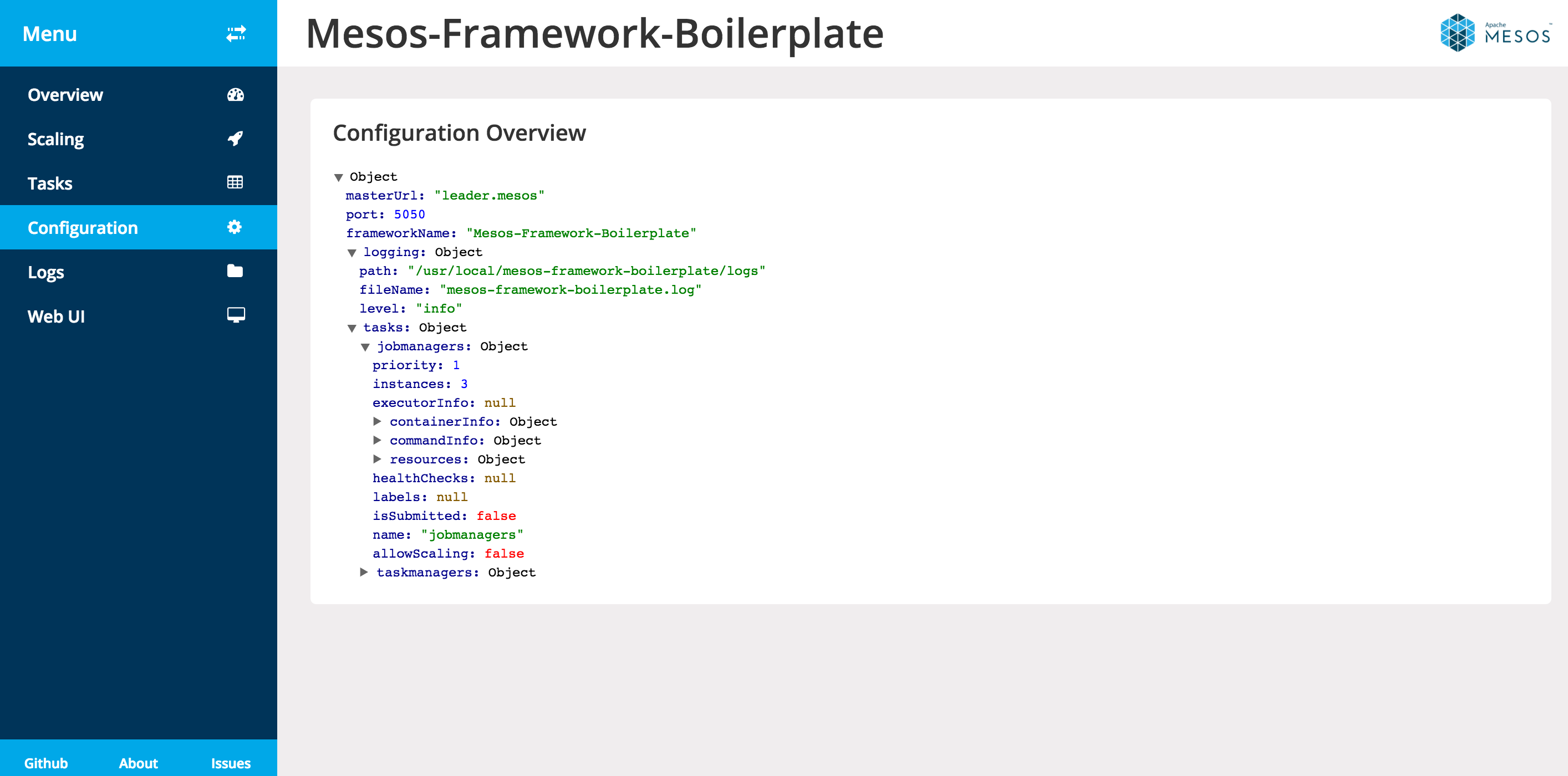
Task: Click the allowScaling false value
Action: pyautogui.click(x=504, y=554)
